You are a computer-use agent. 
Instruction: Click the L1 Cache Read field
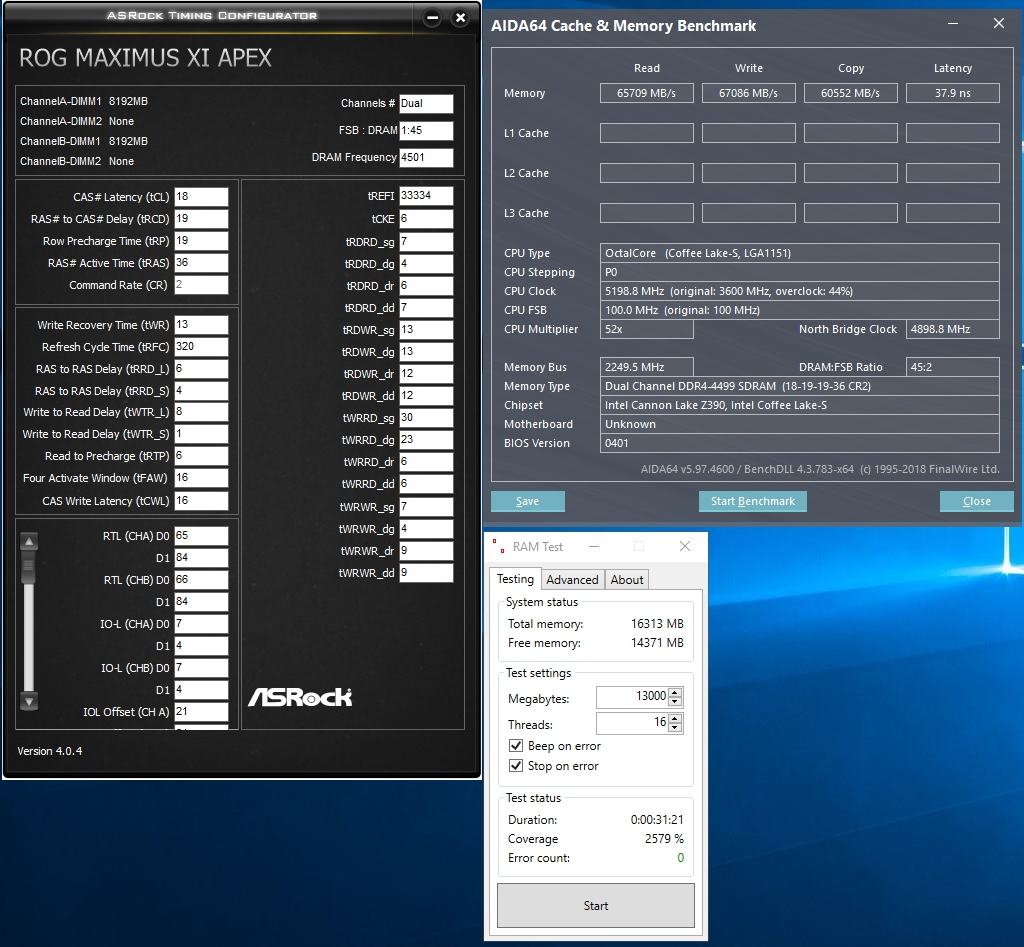coord(647,133)
